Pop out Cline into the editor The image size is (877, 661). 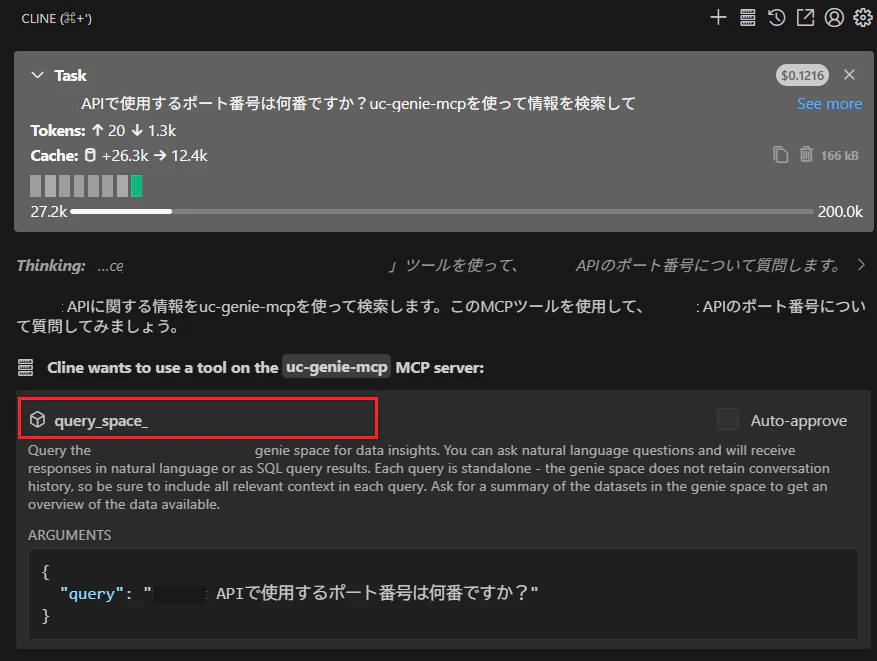(806, 17)
